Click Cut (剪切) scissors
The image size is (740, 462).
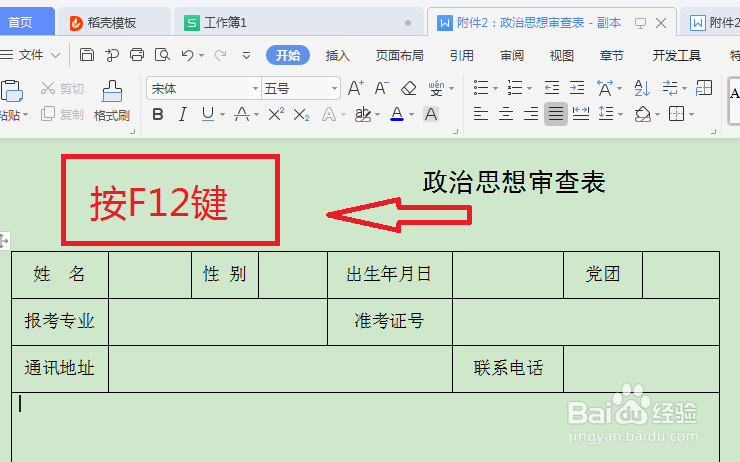point(62,88)
